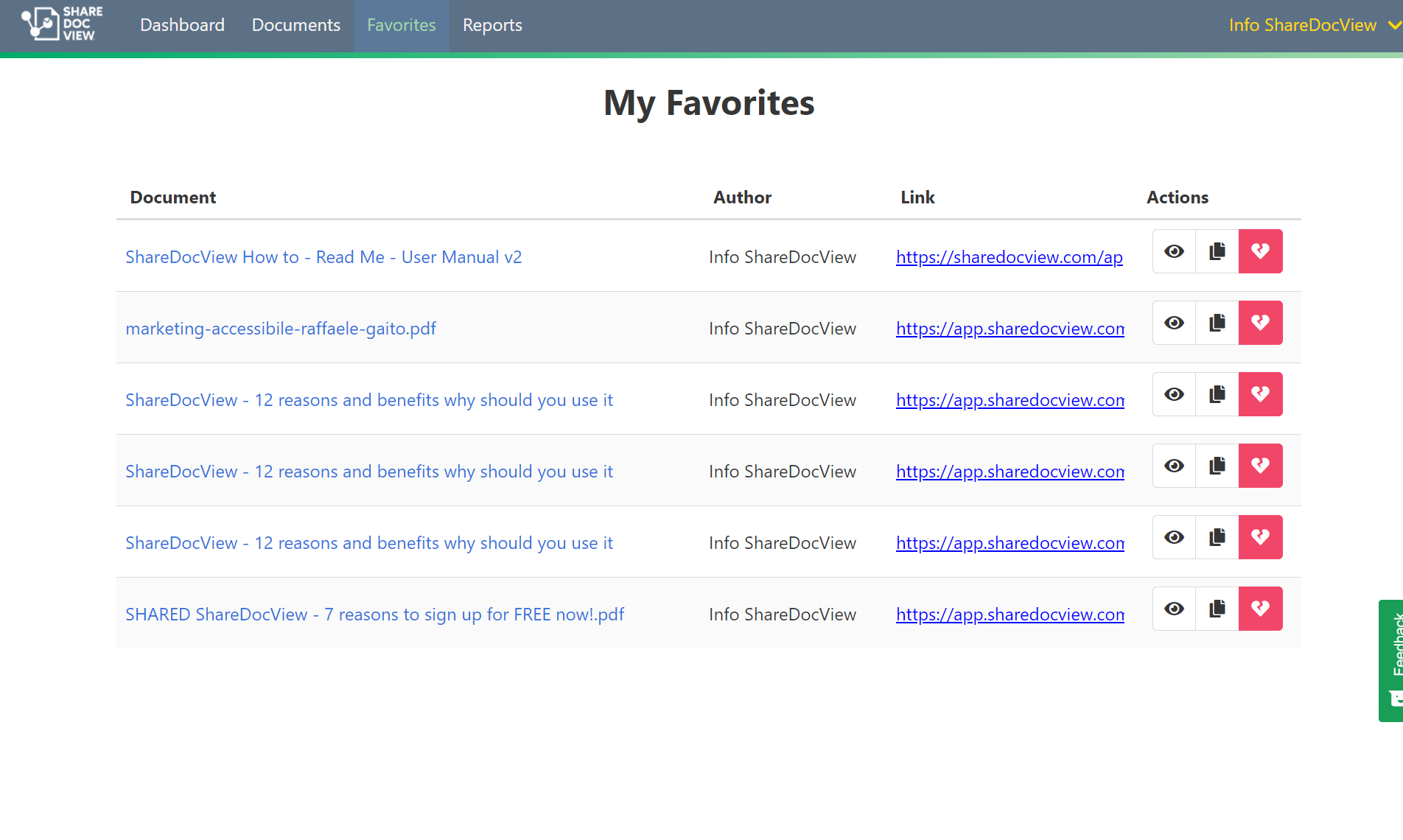Click the eye icon on the last favorites row
Screen dimensions: 1403x840
click(x=1173, y=608)
